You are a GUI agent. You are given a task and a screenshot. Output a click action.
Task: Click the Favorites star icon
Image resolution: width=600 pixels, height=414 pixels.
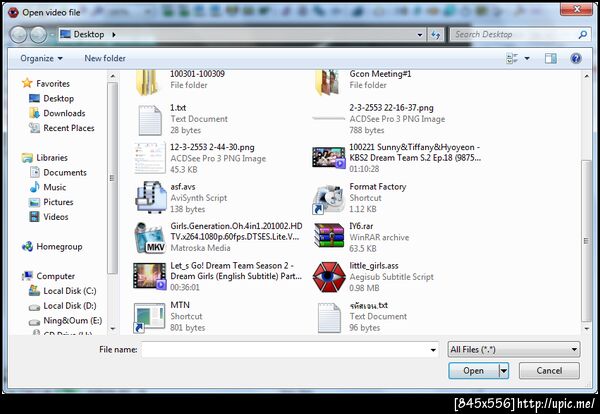click(27, 83)
